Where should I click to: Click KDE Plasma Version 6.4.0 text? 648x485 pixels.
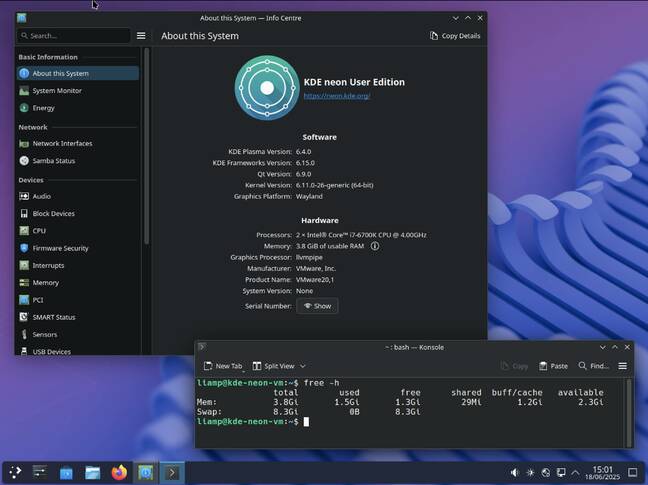tap(303, 152)
